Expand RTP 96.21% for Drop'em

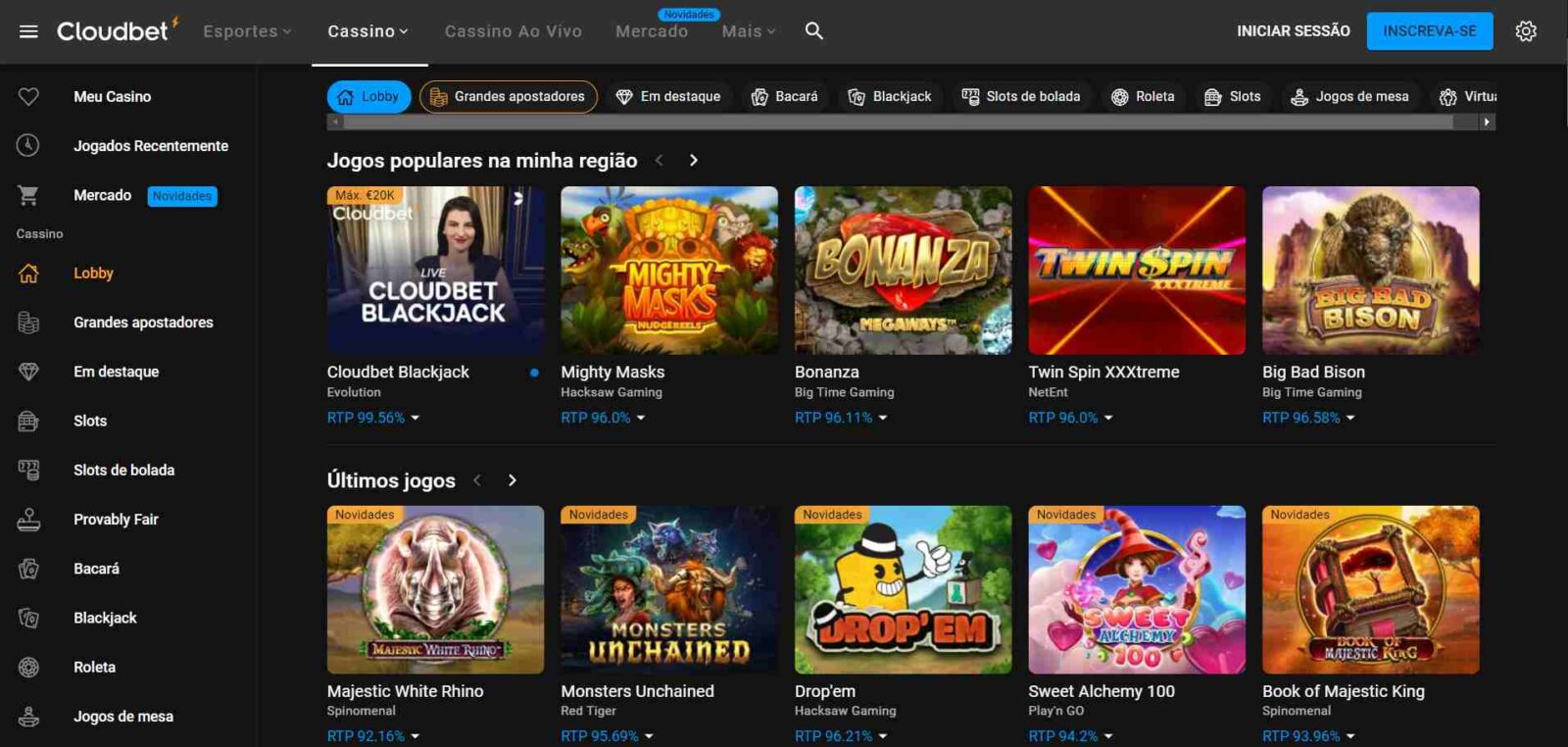(x=841, y=736)
